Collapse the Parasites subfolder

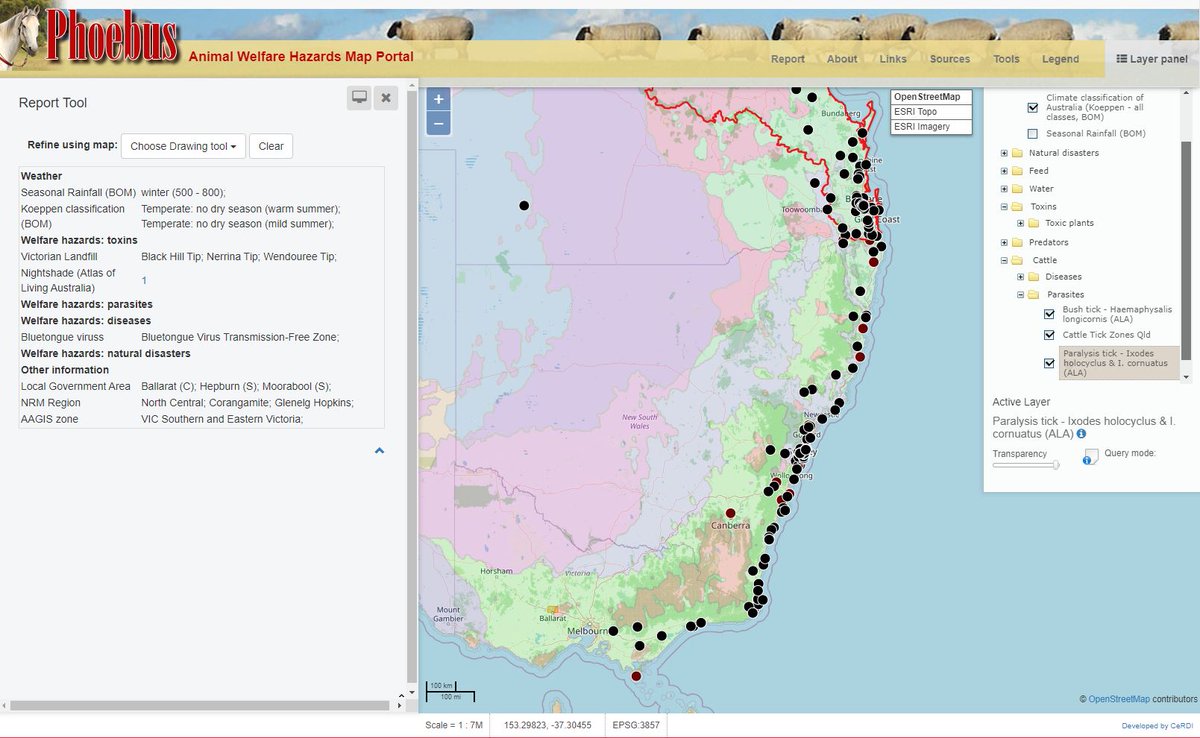pyautogui.click(x=1021, y=295)
